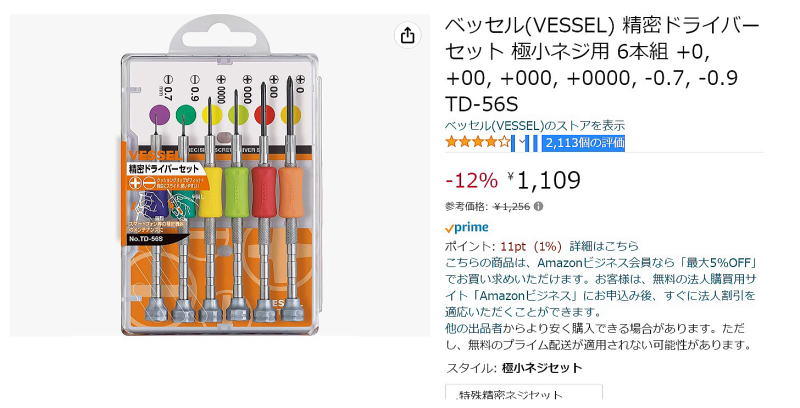Image resolution: width=800 pixels, height=408 pixels.
Task: Enlarge the VESSEL screwdriver set product image
Action: pos(220,175)
